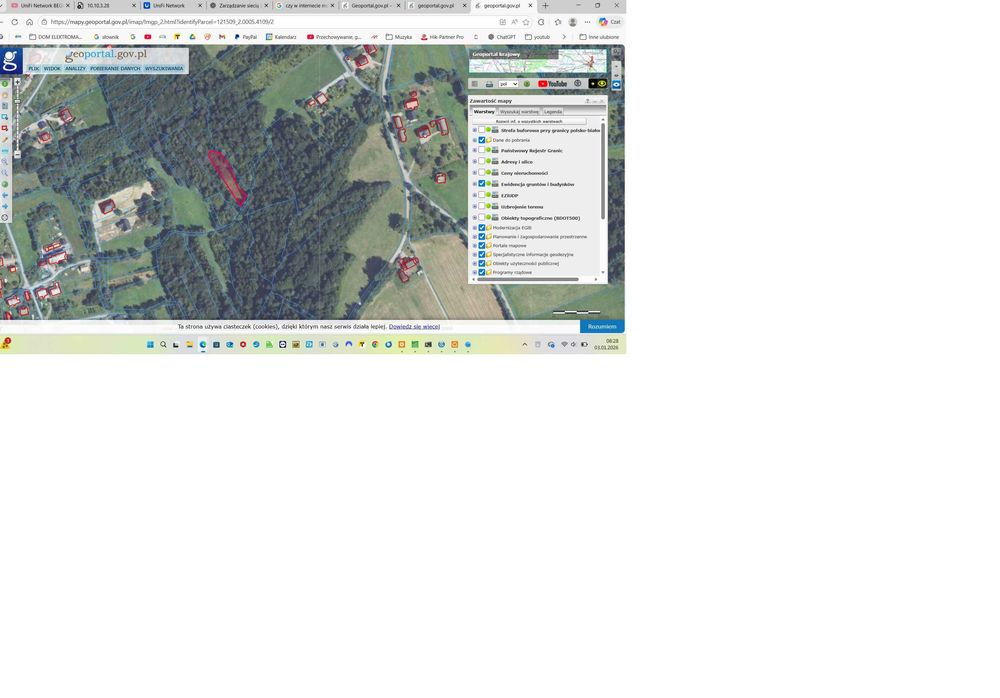
Task: Enable the Państwowy Rejestr Granic checkbox
Action: click(482, 150)
